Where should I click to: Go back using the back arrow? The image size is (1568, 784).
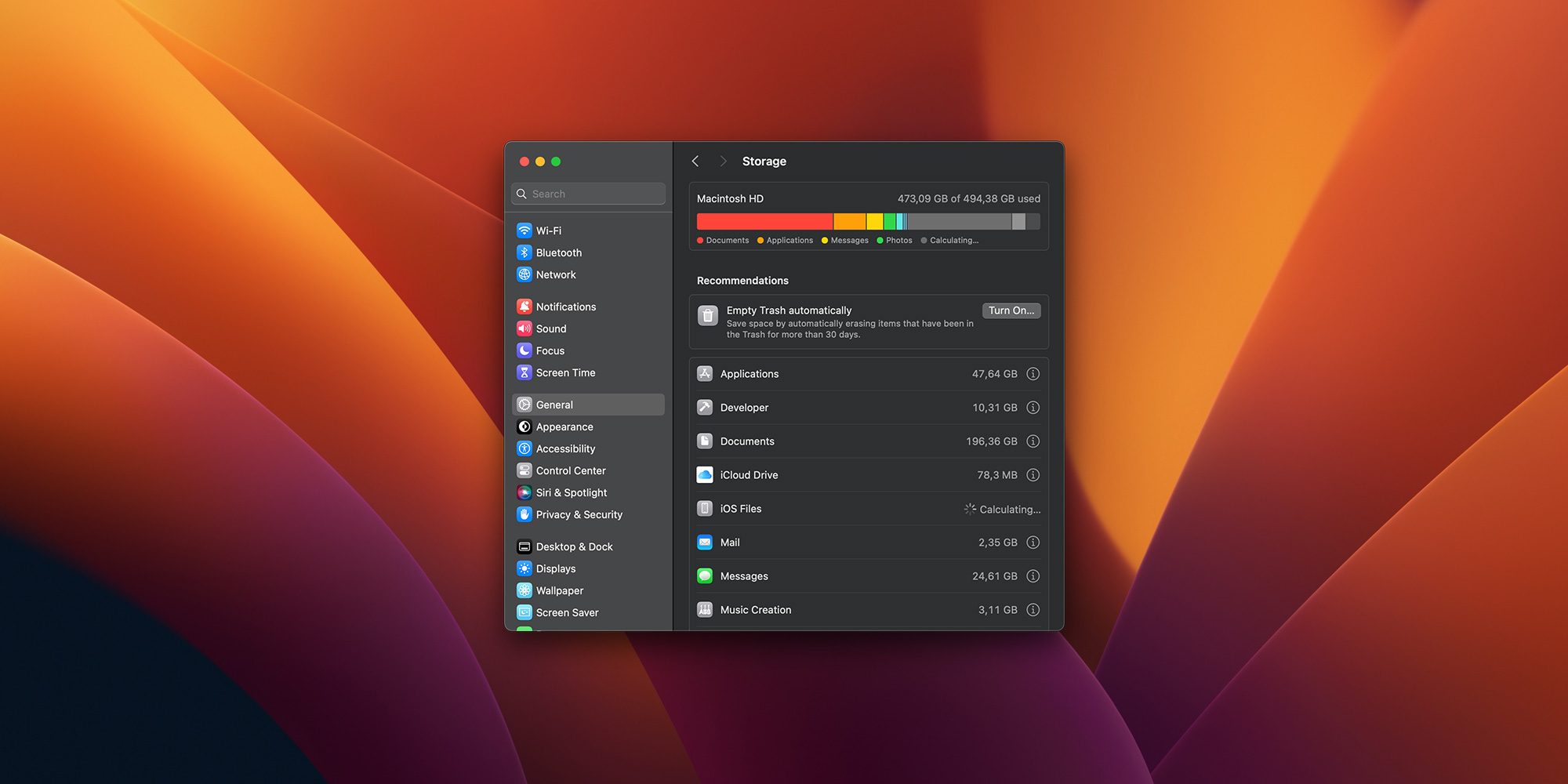pos(695,161)
